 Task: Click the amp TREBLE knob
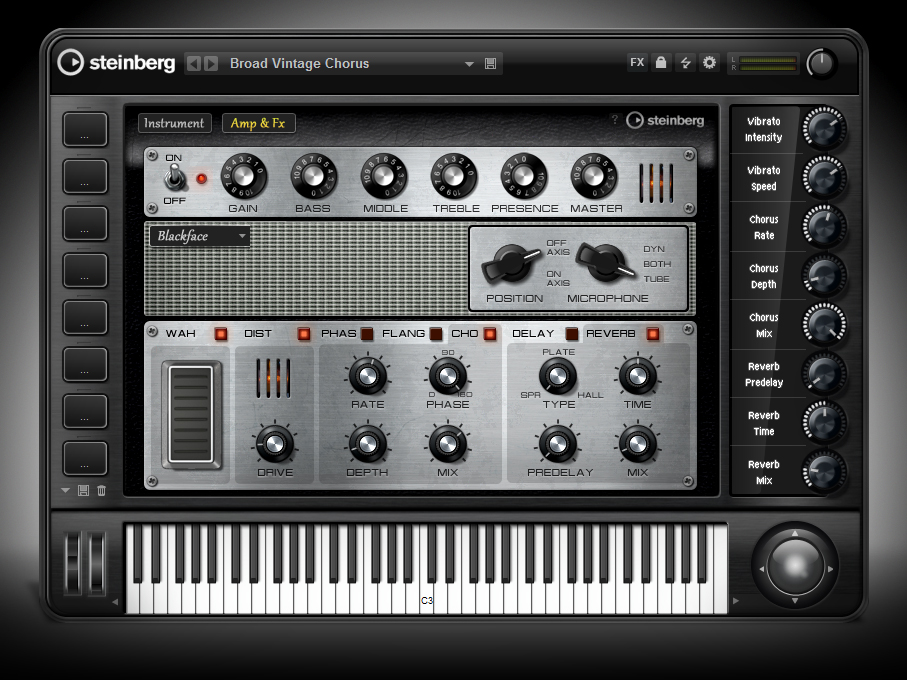(454, 176)
